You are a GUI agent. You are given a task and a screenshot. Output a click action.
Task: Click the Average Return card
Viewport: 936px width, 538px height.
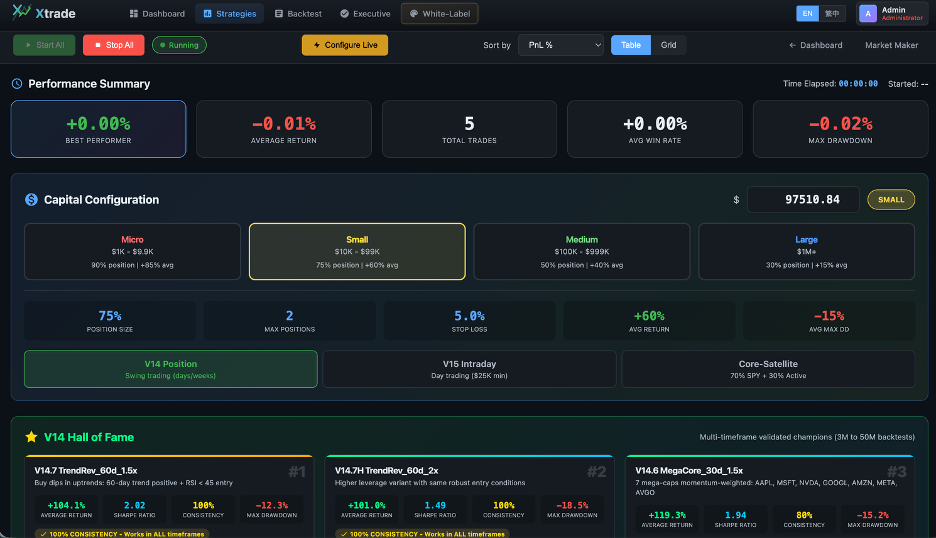284,129
